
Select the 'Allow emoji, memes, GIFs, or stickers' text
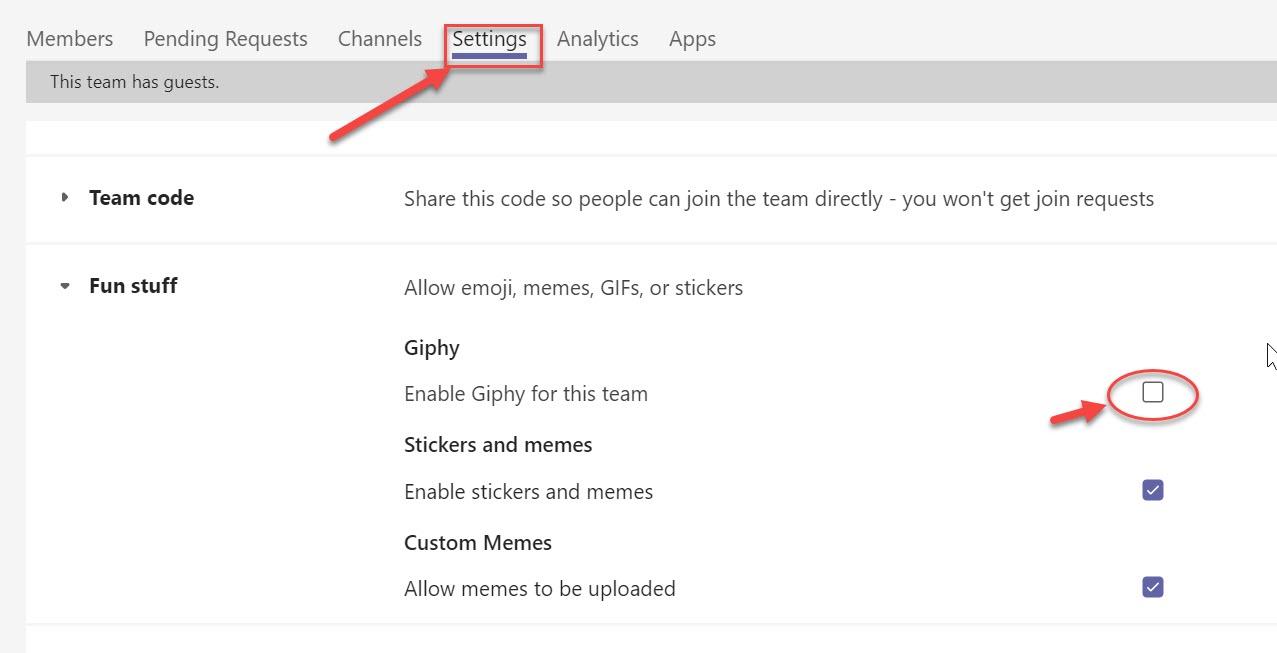573,287
